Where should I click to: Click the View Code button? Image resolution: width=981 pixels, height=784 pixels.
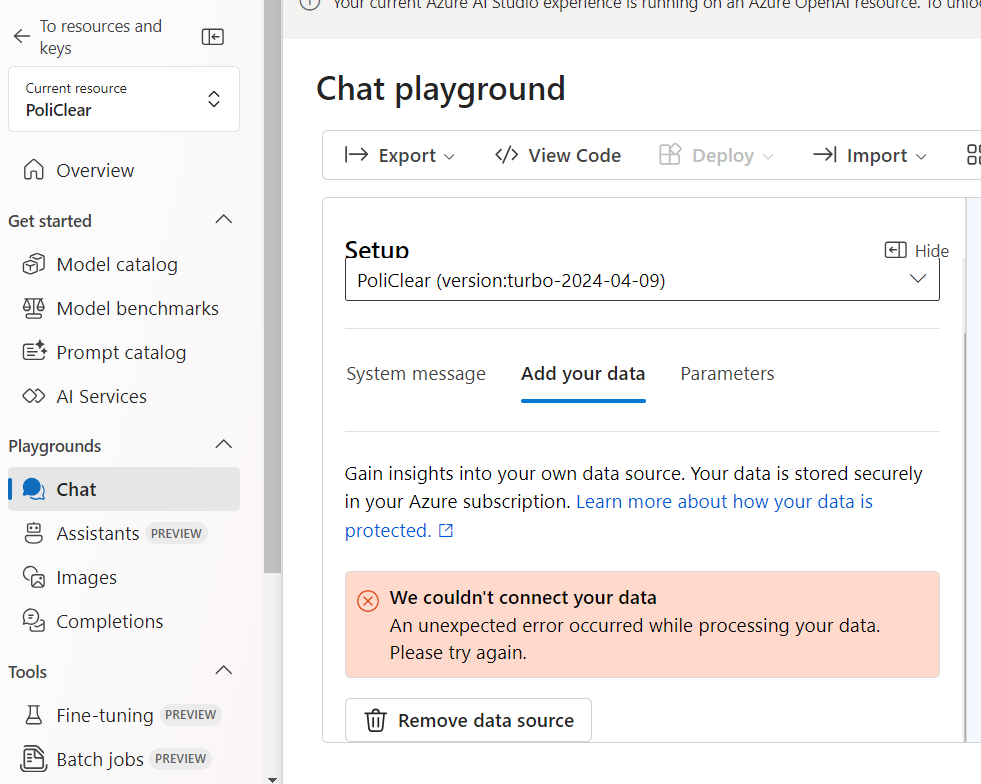[x=558, y=155]
